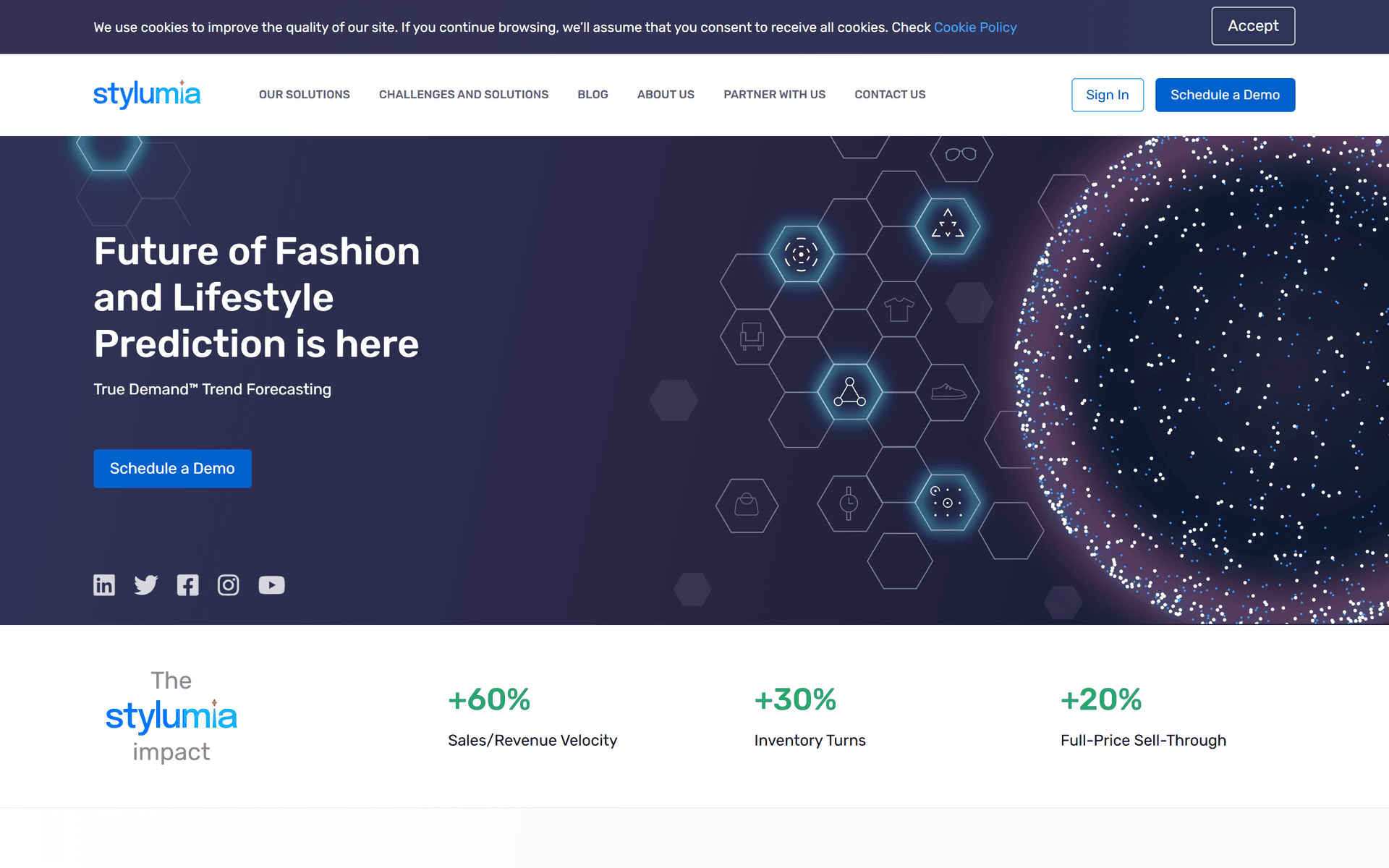The height and width of the screenshot is (868, 1389).
Task: Click 'True Demand Trend Forecasting' subtitle
Action: pyautogui.click(x=213, y=389)
